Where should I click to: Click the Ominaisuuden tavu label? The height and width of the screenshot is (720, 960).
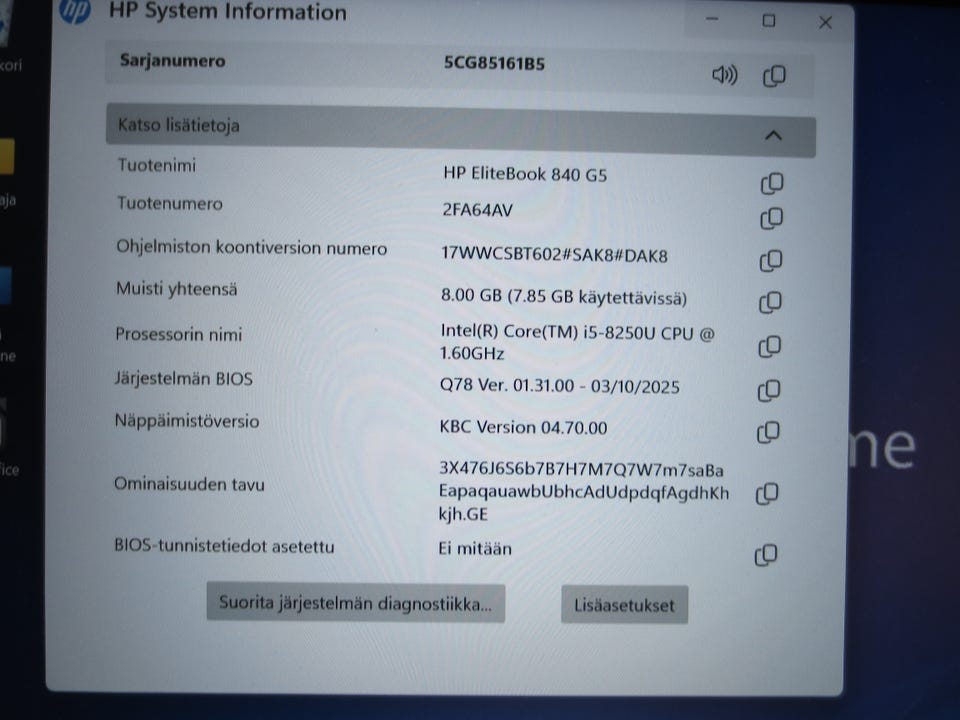click(x=189, y=484)
